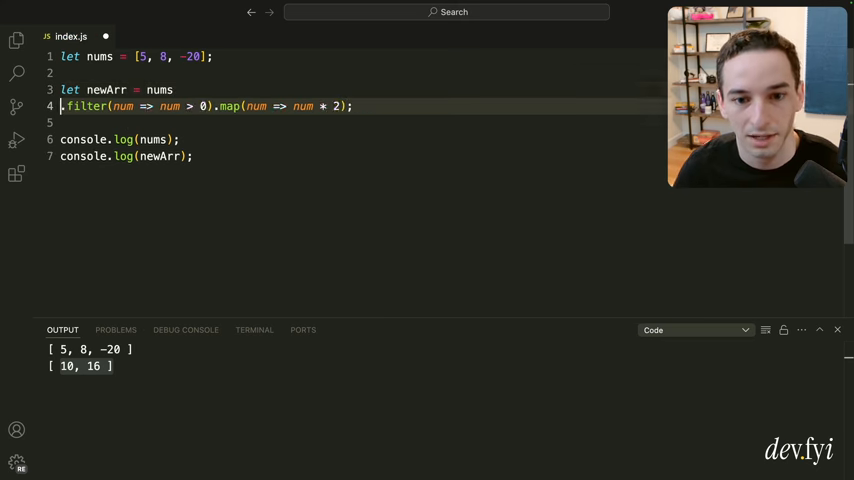Click the unsaved dot on index.js tab

coord(106,37)
